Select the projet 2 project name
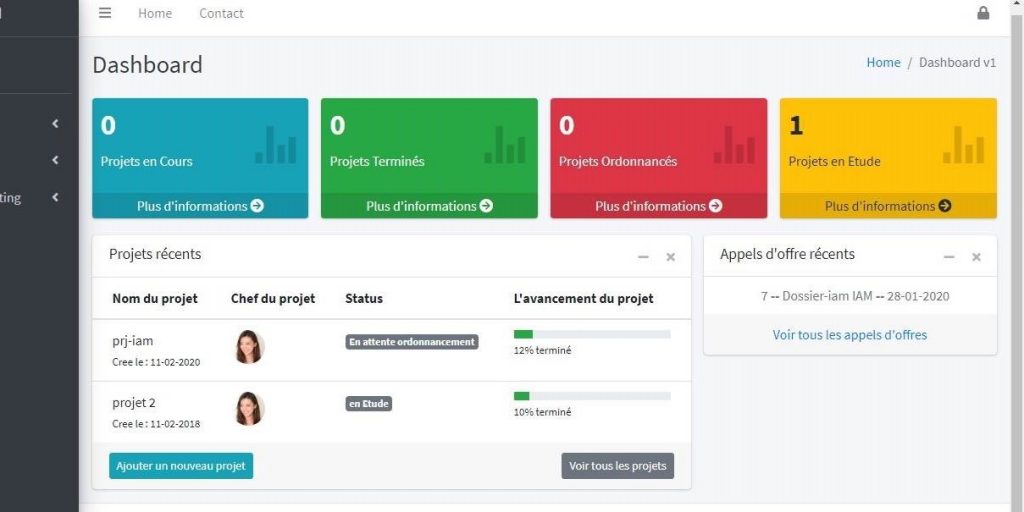The image size is (1024, 512). click(x=134, y=403)
